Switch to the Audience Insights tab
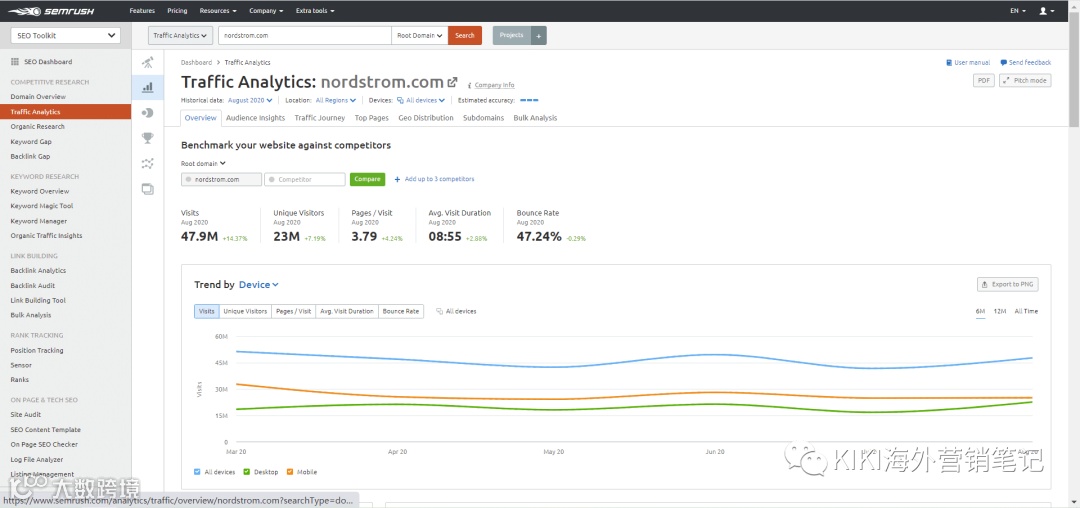Screen dimensions: 1080x508 pos(255,118)
